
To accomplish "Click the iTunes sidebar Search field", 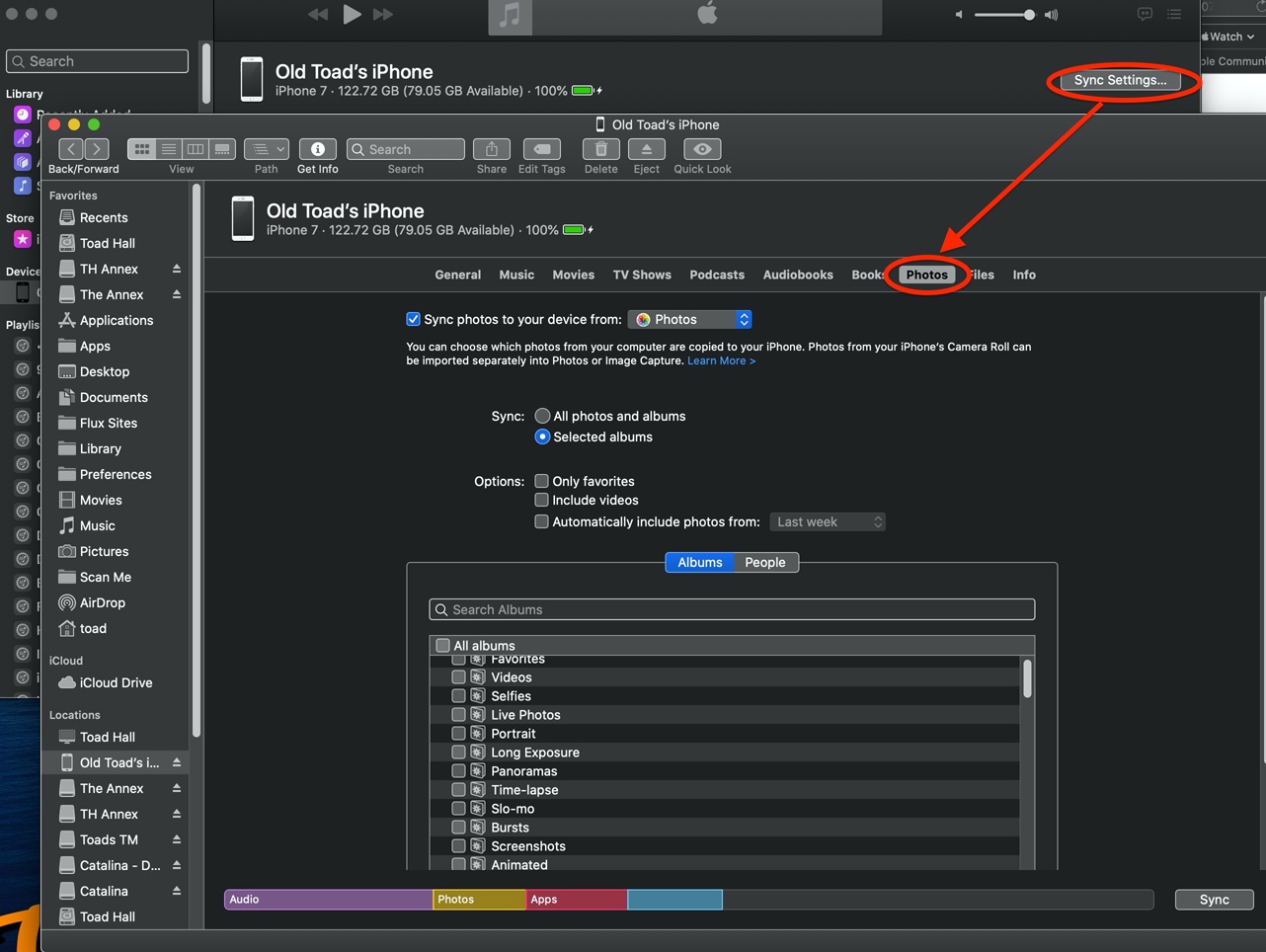I will 98,61.
